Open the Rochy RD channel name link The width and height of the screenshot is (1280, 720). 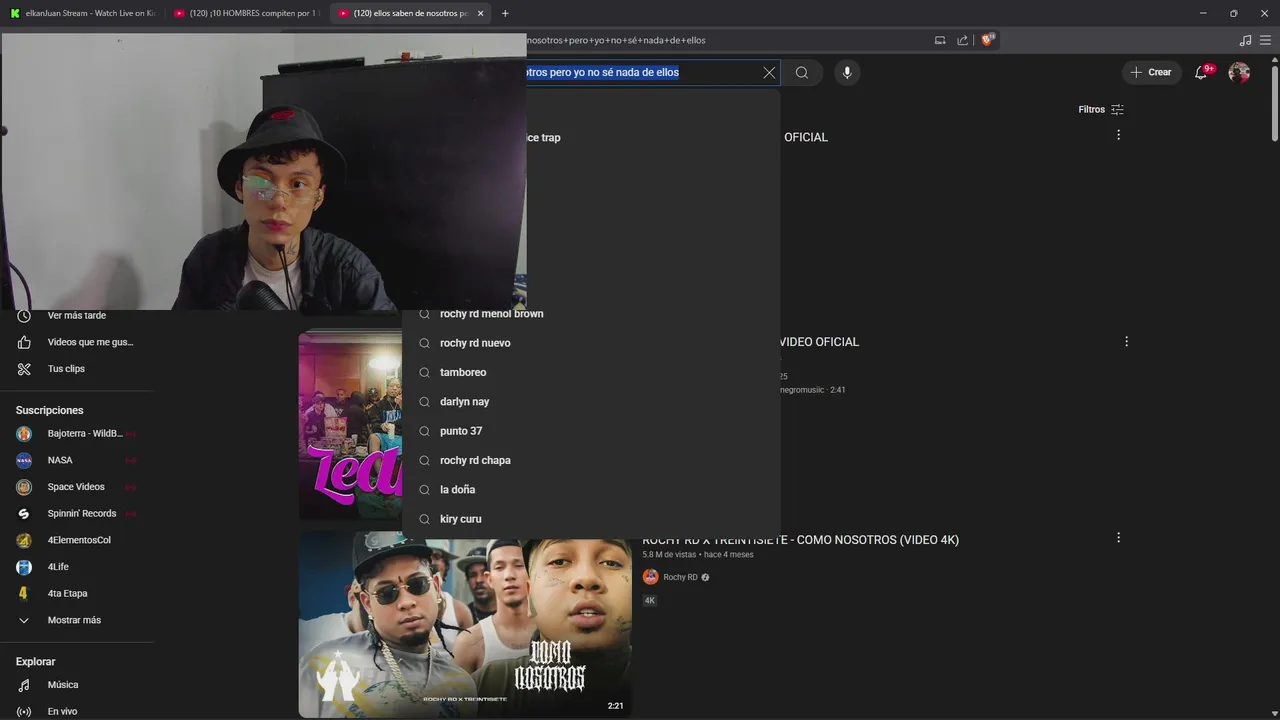[x=680, y=577]
